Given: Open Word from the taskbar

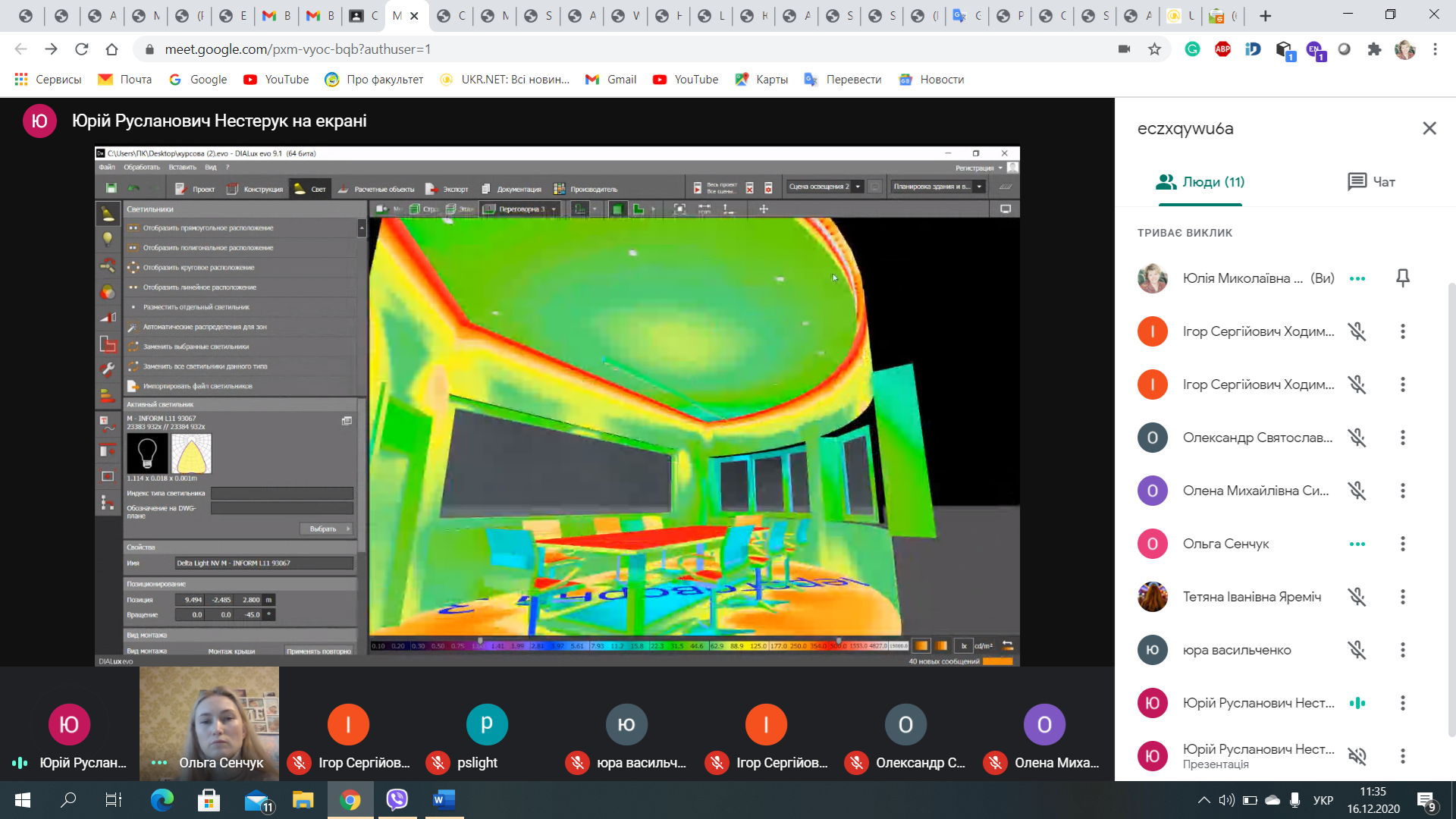Looking at the screenshot, I should coord(443,799).
